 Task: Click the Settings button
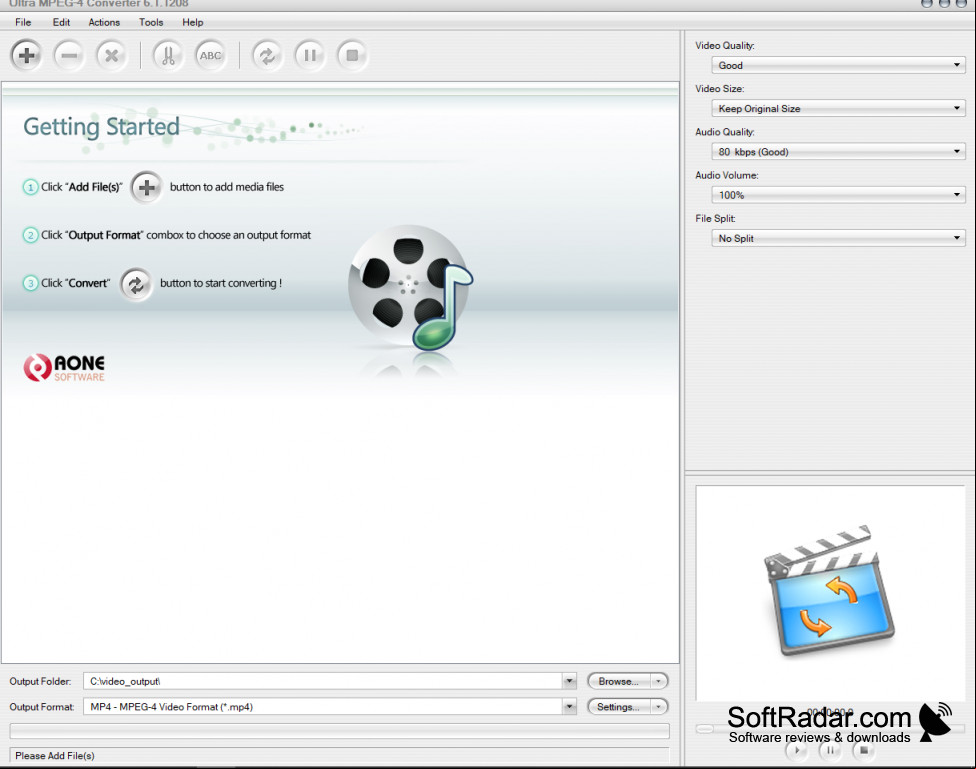(619, 707)
